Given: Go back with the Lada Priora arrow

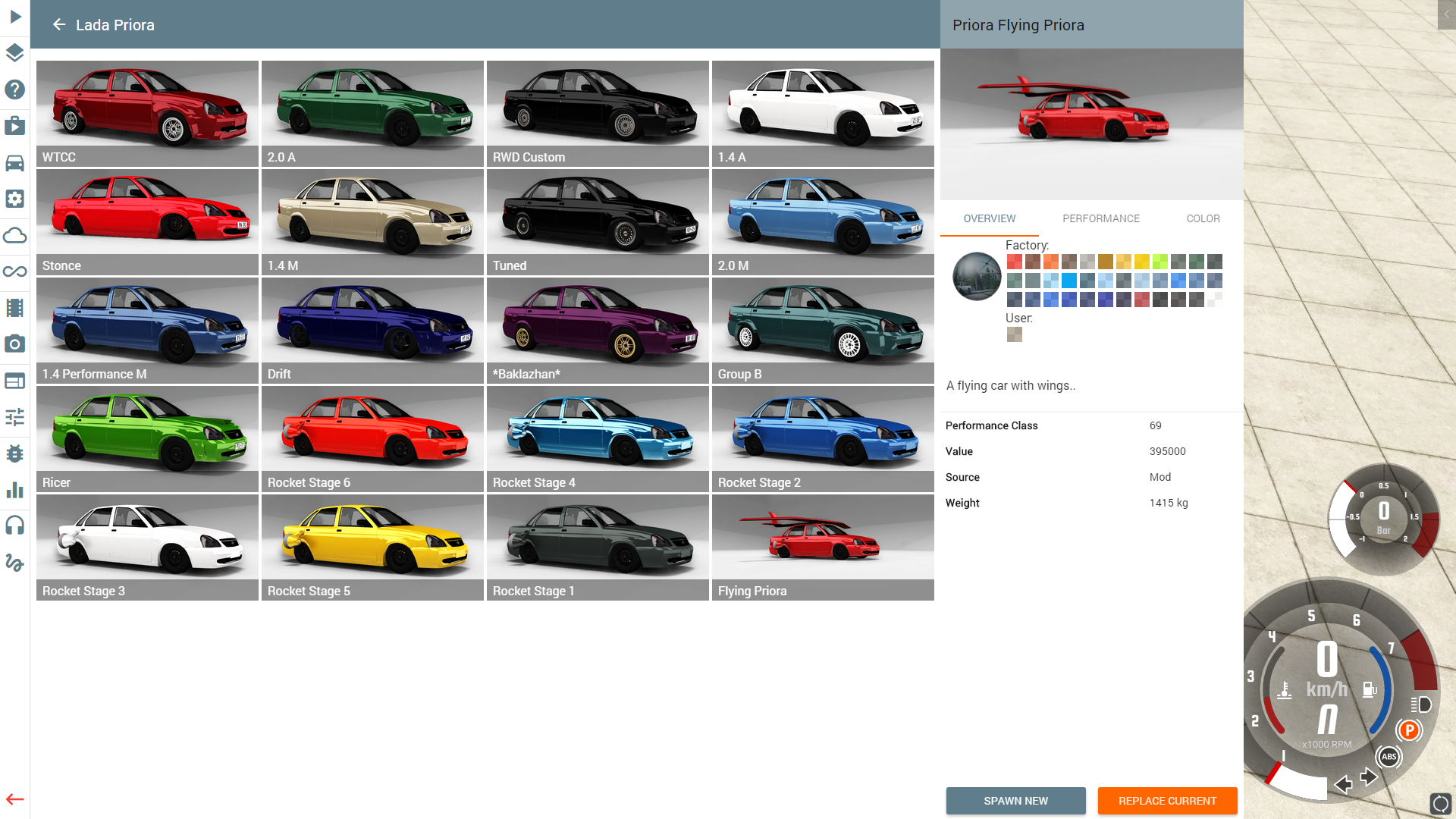Looking at the screenshot, I should (59, 25).
